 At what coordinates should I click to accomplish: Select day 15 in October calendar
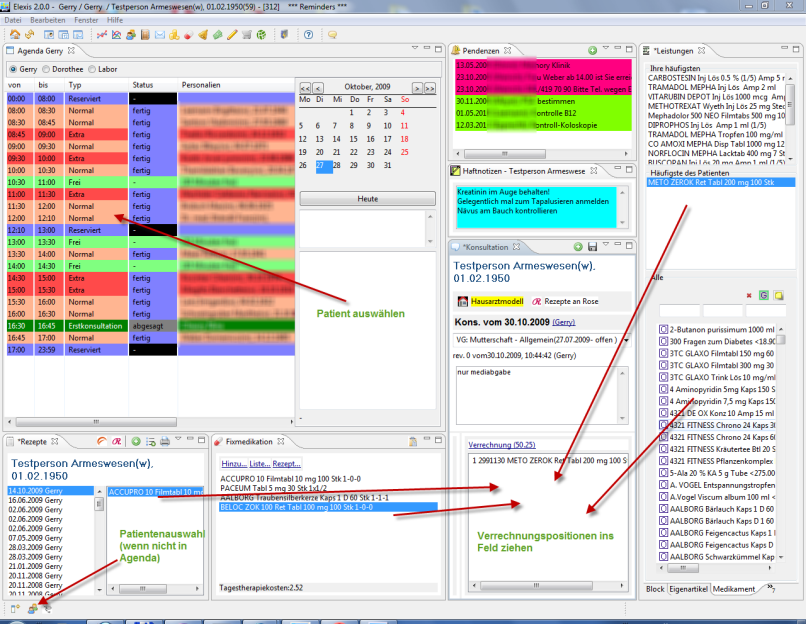353,139
